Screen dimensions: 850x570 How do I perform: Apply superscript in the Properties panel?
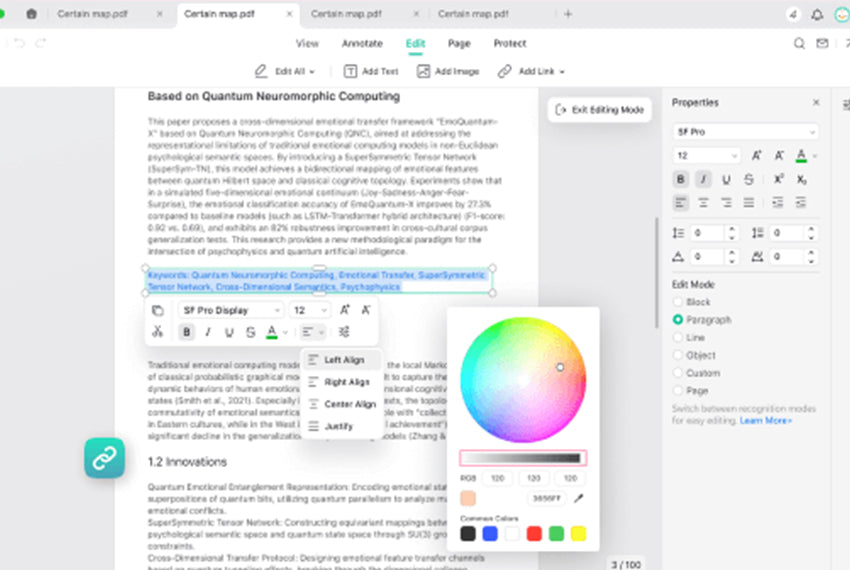click(x=778, y=180)
